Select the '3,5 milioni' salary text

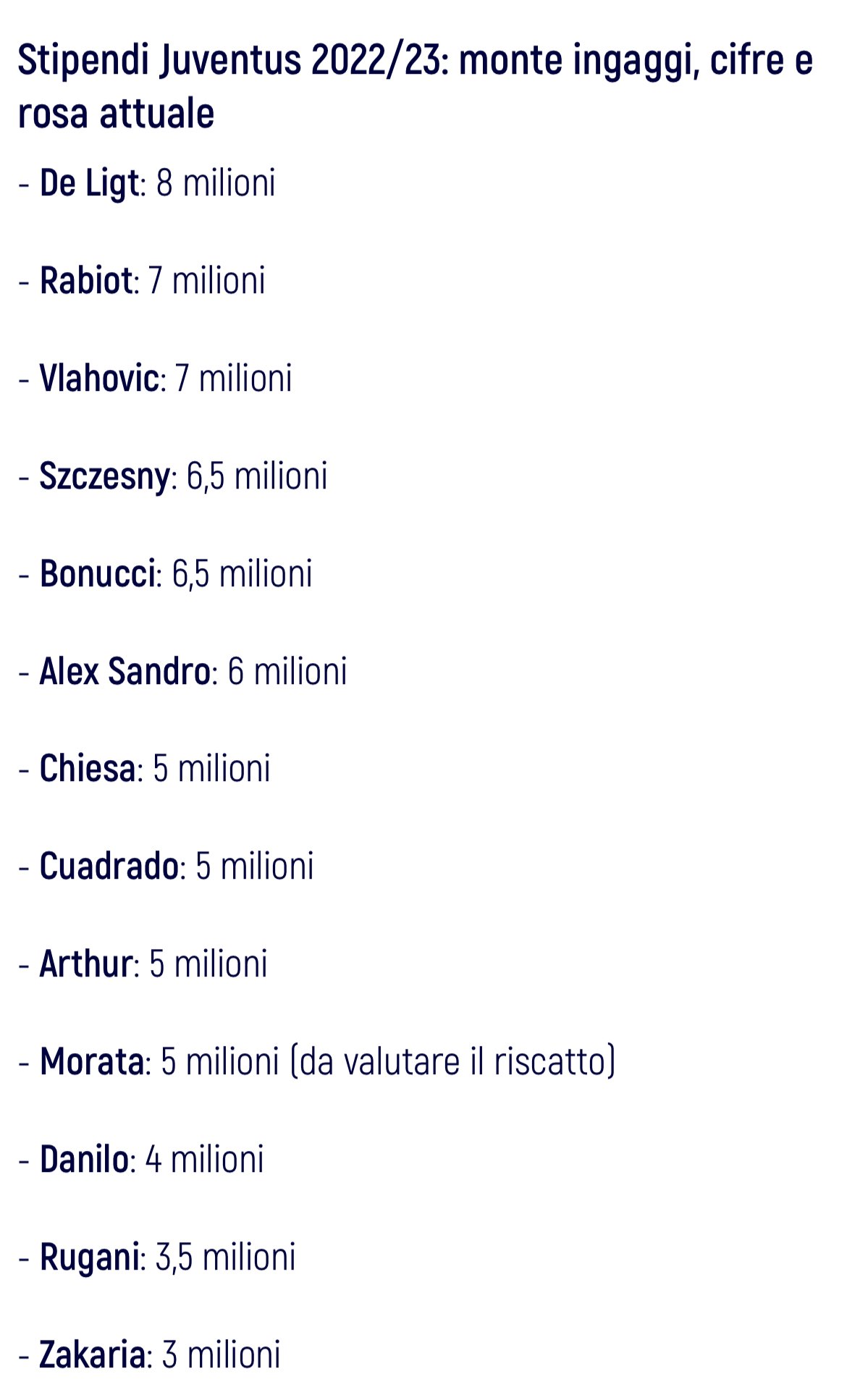(226, 1257)
